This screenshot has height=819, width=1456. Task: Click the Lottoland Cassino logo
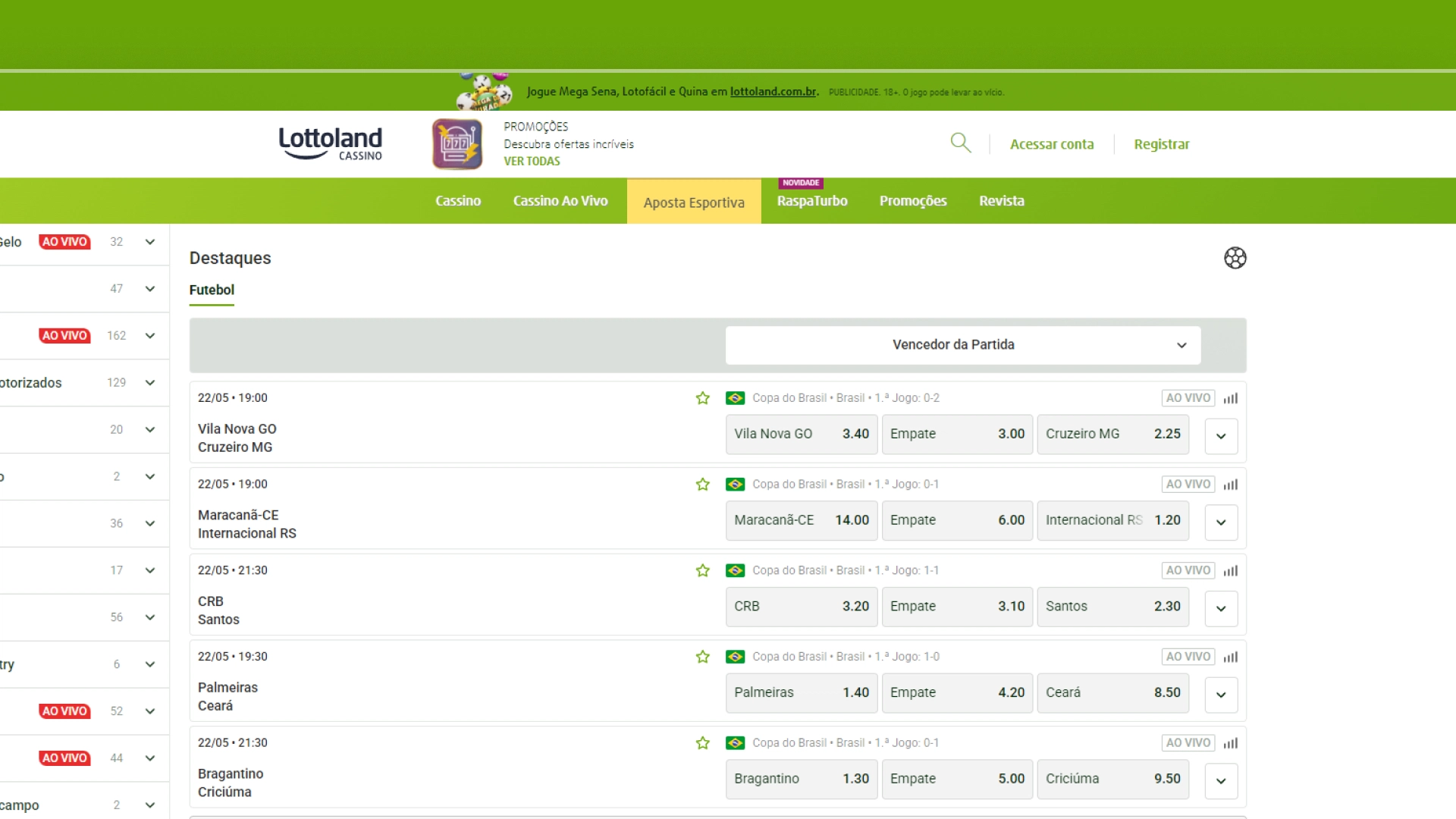[x=331, y=143]
